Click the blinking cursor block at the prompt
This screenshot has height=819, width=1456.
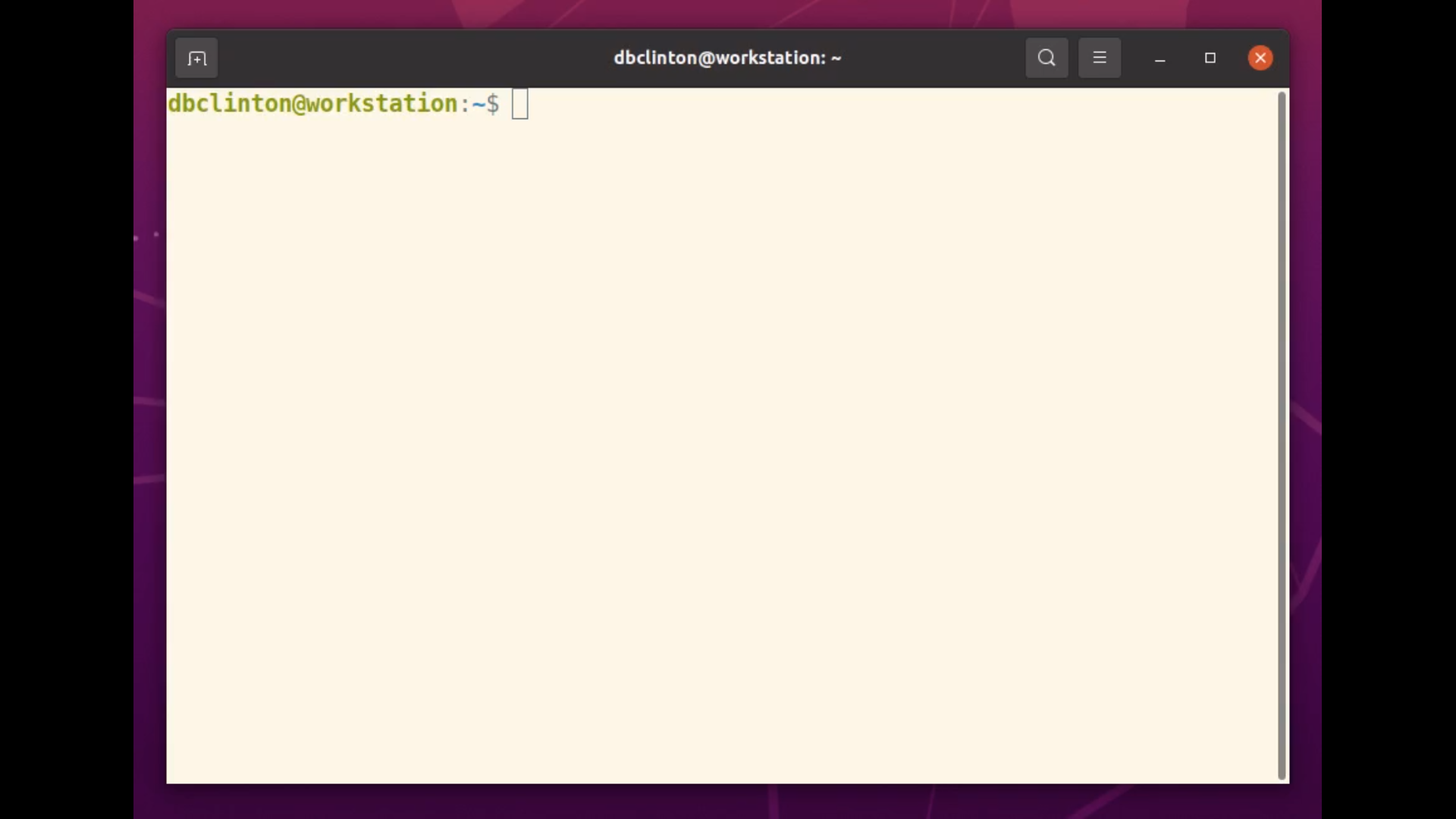coord(520,104)
